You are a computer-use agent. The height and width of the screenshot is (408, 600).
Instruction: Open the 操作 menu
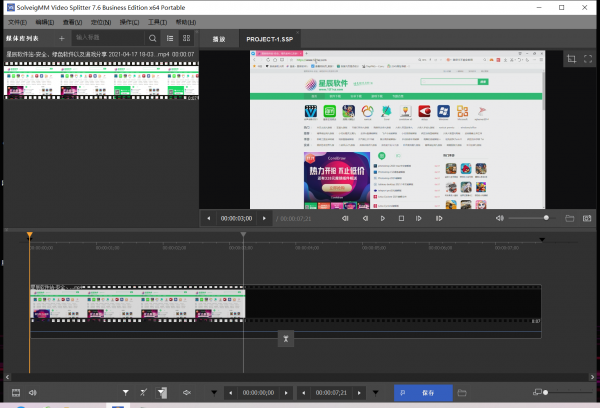(x=129, y=22)
